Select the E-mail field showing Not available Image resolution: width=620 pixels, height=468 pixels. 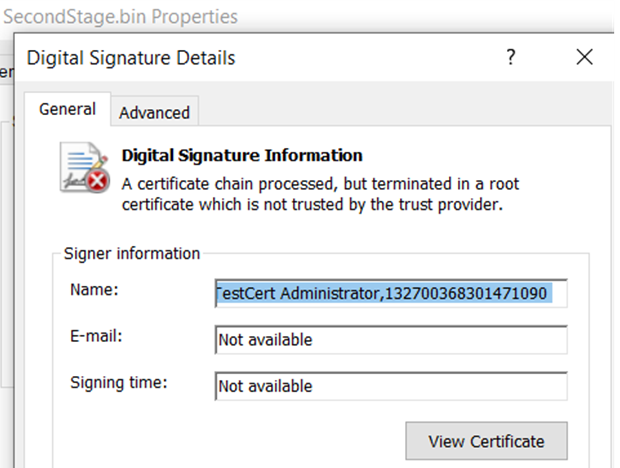(390, 340)
